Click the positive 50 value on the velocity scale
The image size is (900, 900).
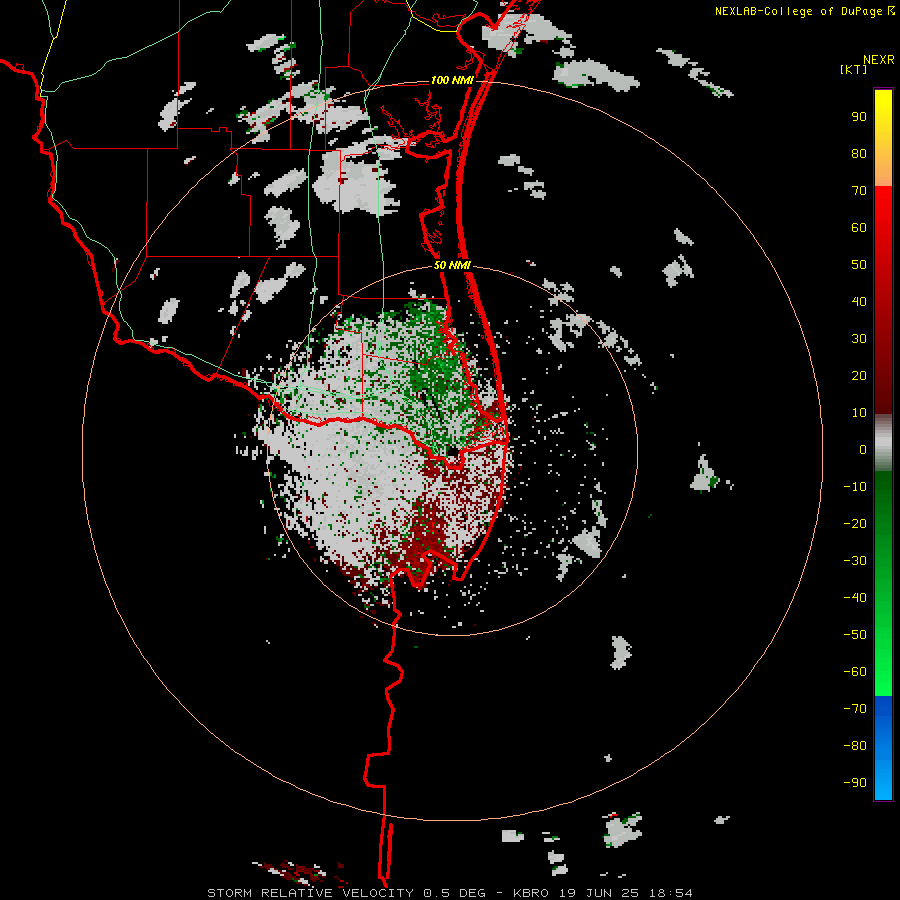[859, 265]
